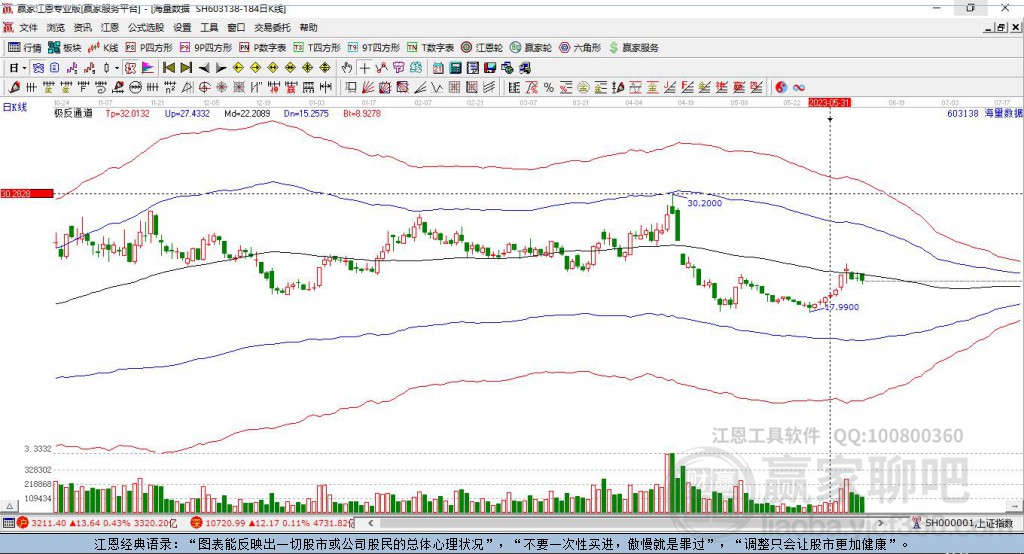Open the 公式选股 menu
Viewport: 1024px width, 554px height.
146,27
